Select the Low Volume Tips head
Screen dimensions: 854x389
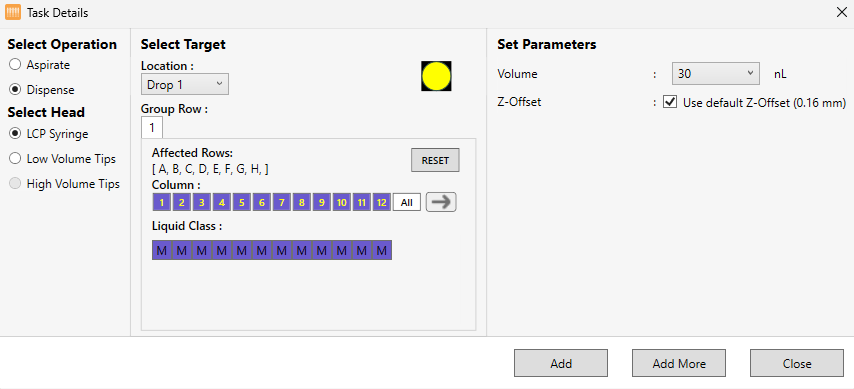[x=15, y=159]
